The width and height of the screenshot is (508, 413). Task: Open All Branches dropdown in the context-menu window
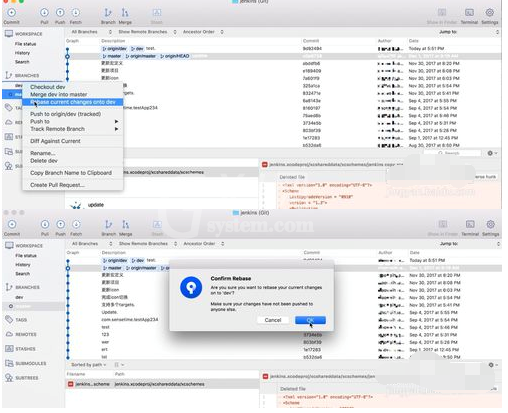pos(92,32)
